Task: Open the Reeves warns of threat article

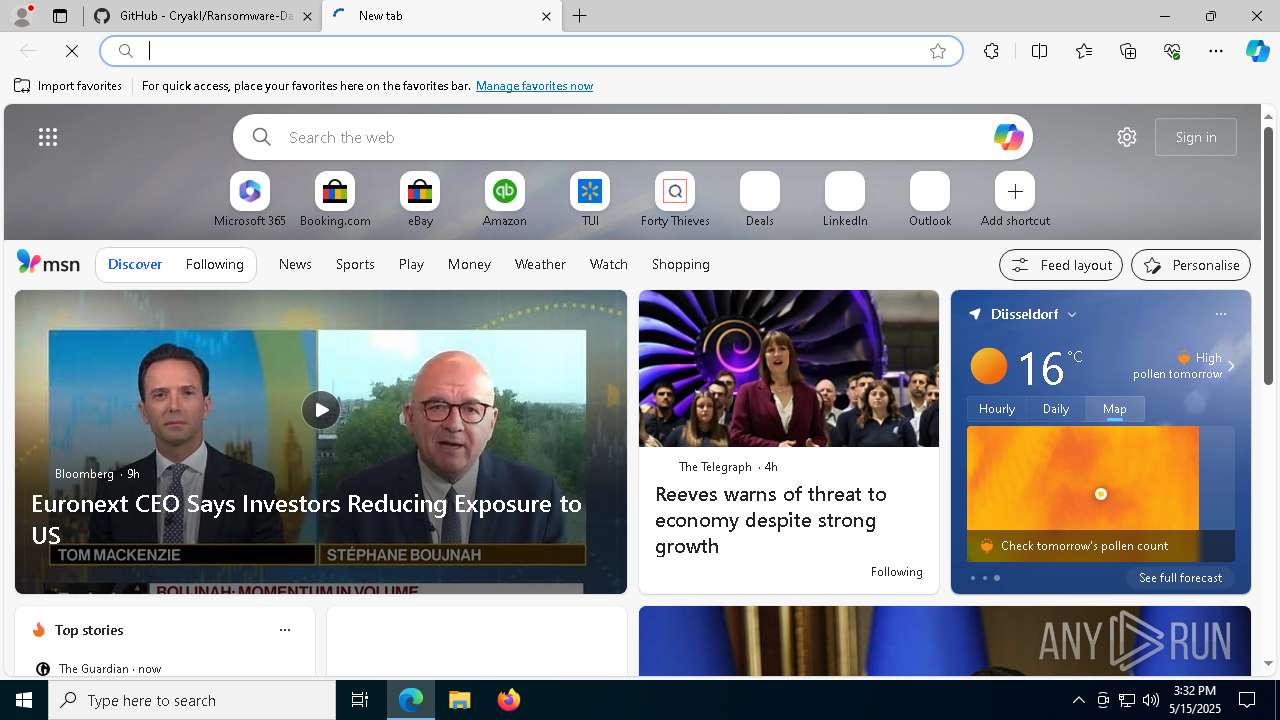Action: [771, 520]
